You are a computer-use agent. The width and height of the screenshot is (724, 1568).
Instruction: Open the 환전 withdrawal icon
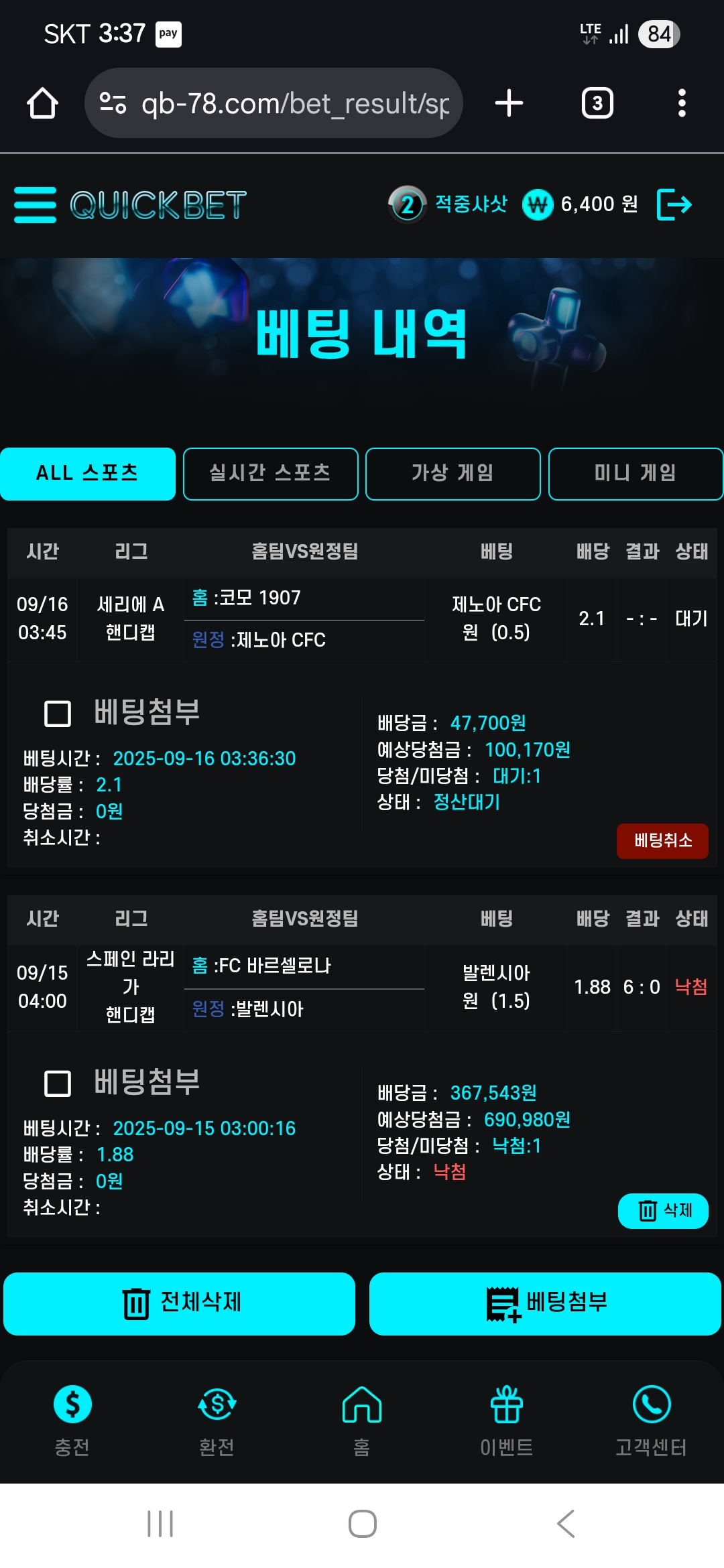217,1404
